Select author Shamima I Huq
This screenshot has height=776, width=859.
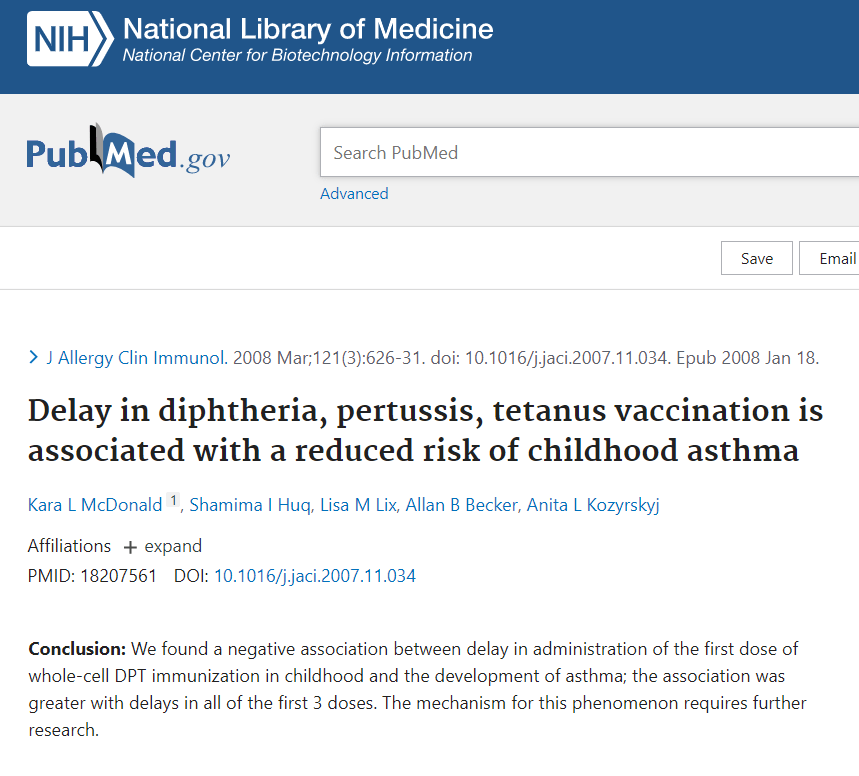click(249, 505)
